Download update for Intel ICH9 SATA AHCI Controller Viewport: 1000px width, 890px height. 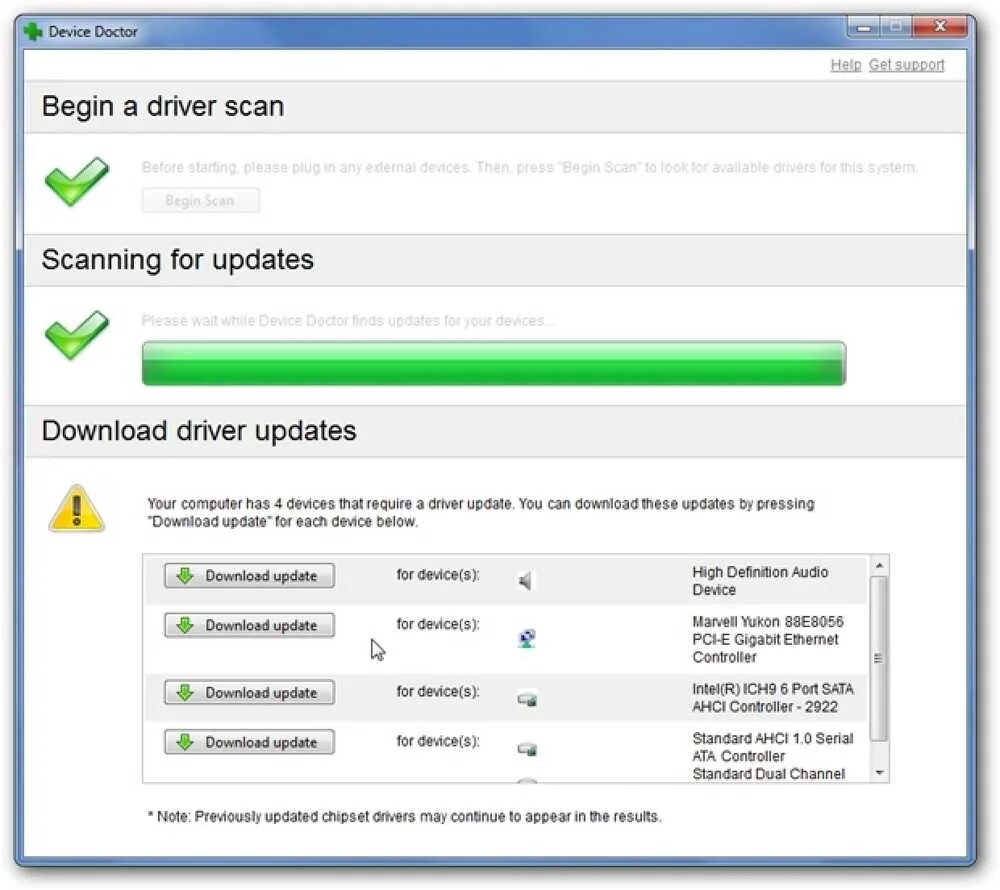coord(249,692)
